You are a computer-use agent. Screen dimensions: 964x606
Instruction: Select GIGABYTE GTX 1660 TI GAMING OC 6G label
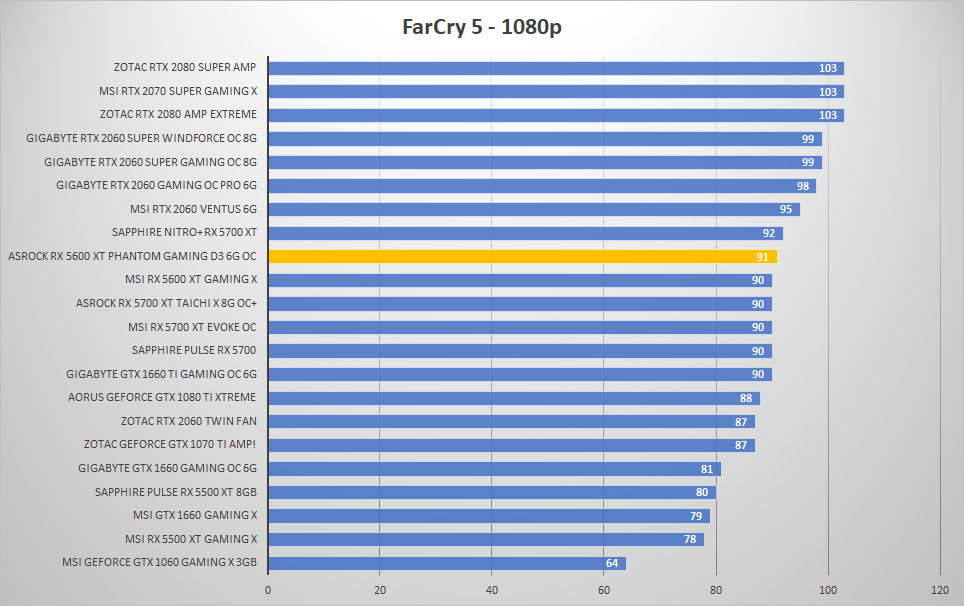tap(162, 374)
